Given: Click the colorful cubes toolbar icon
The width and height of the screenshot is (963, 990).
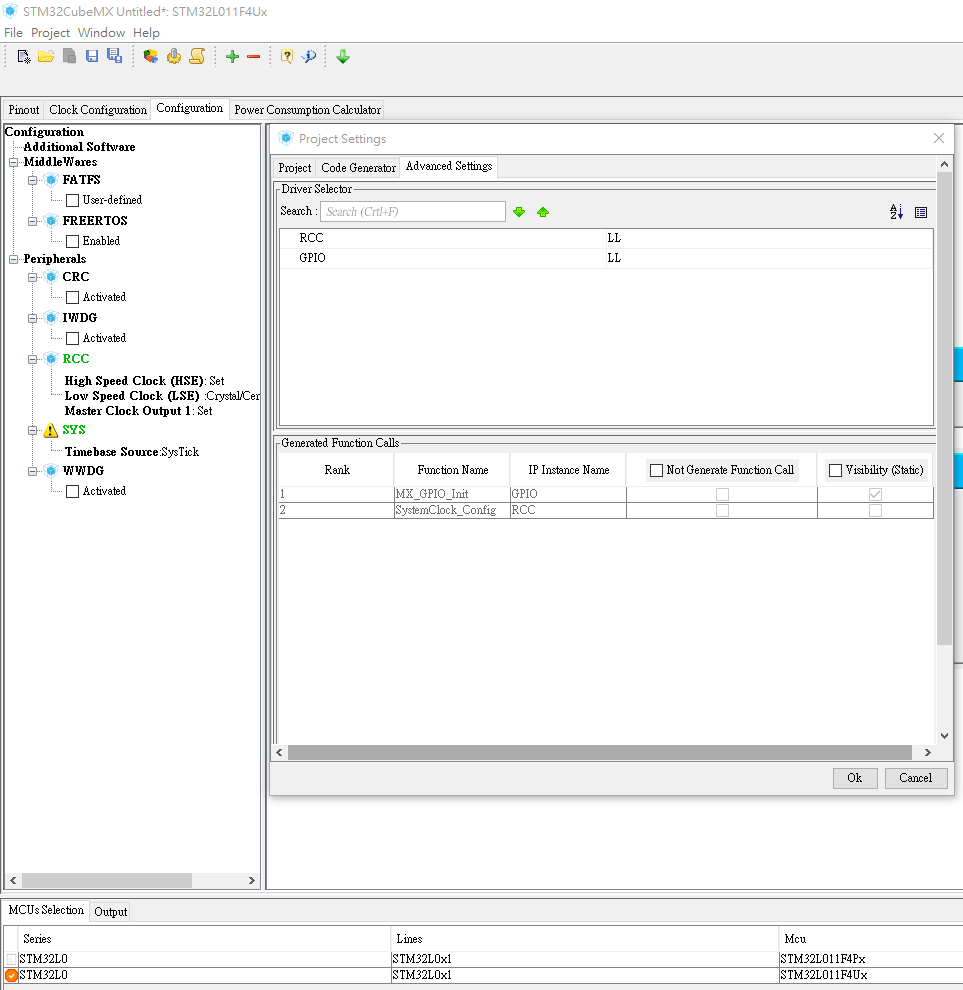Looking at the screenshot, I should pos(150,57).
